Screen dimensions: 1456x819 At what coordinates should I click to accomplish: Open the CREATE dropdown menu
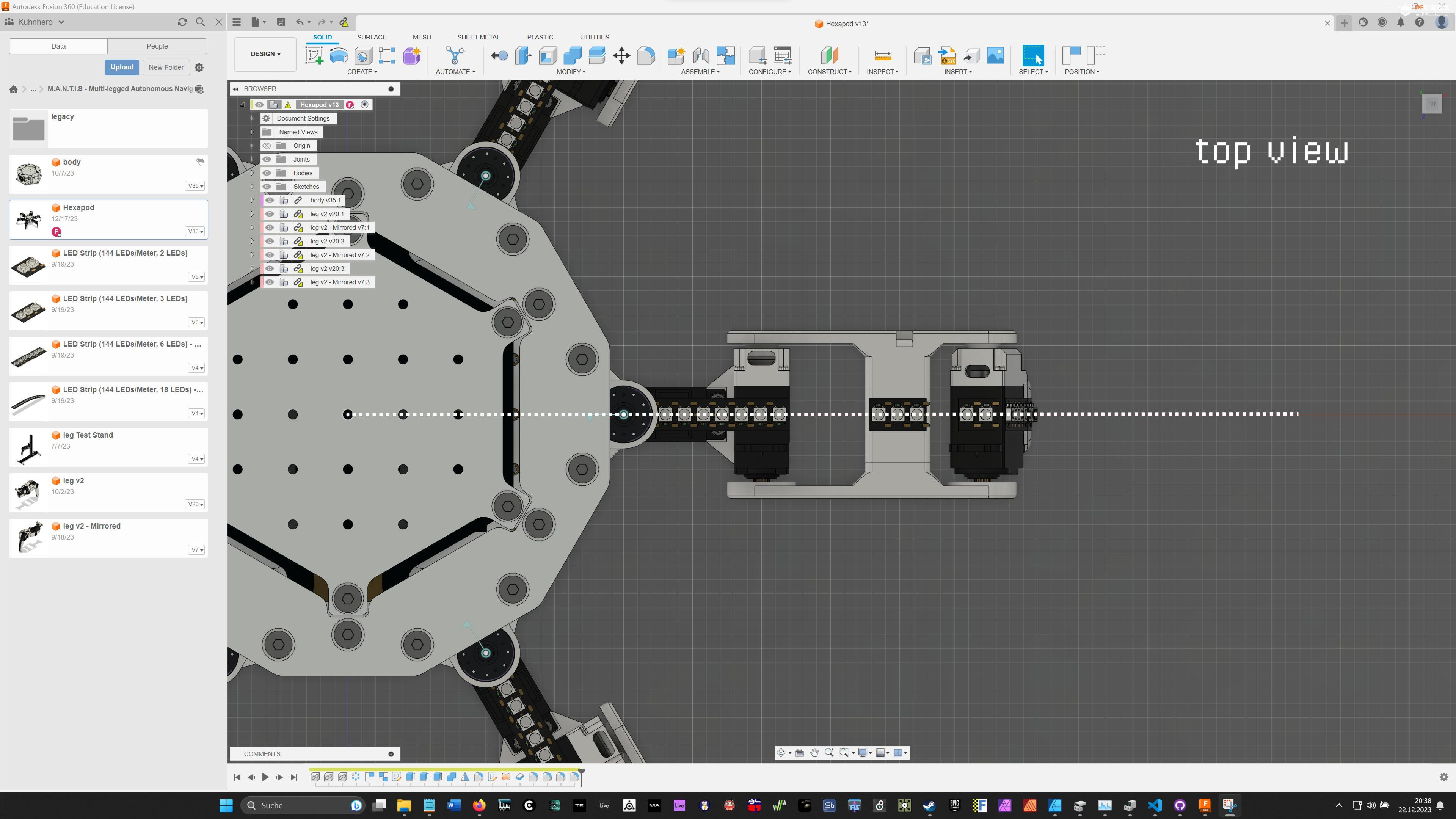pos(362,72)
